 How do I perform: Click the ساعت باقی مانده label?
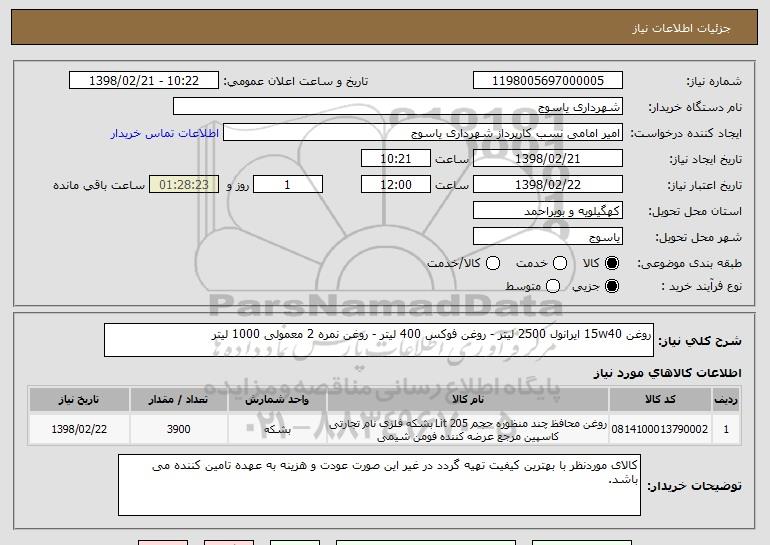(99, 185)
